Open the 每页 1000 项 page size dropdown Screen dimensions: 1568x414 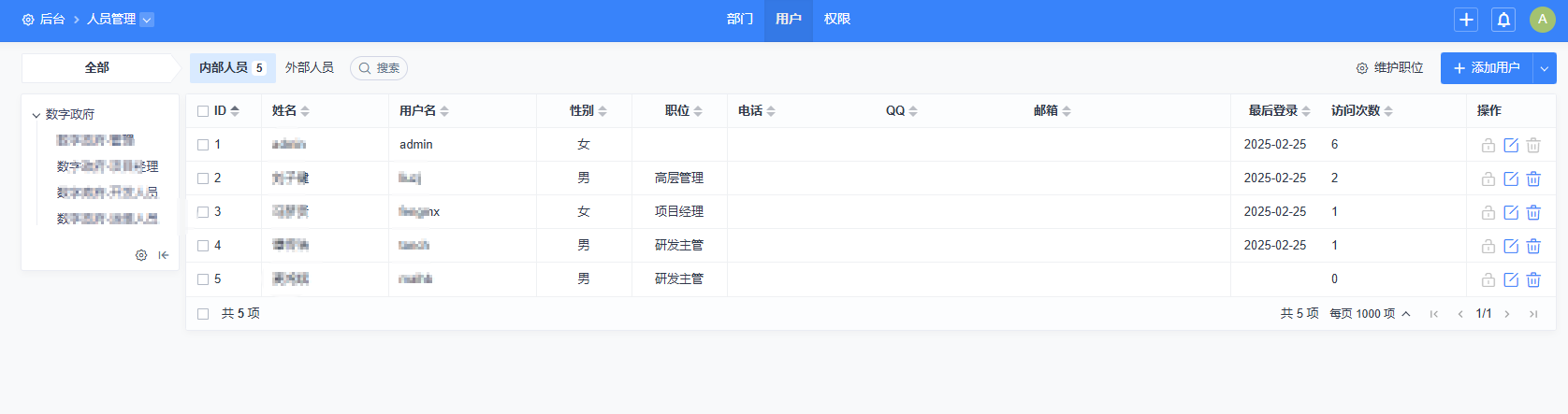pyautogui.click(x=1370, y=314)
